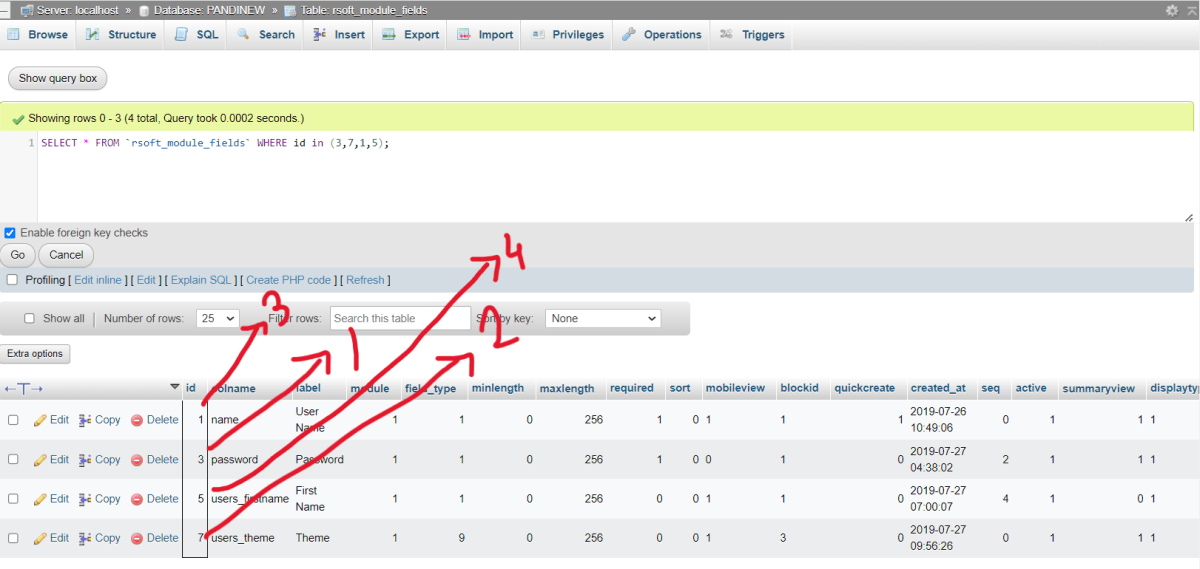Switch to Operations tab
1200x569 pixels.
tap(662, 34)
